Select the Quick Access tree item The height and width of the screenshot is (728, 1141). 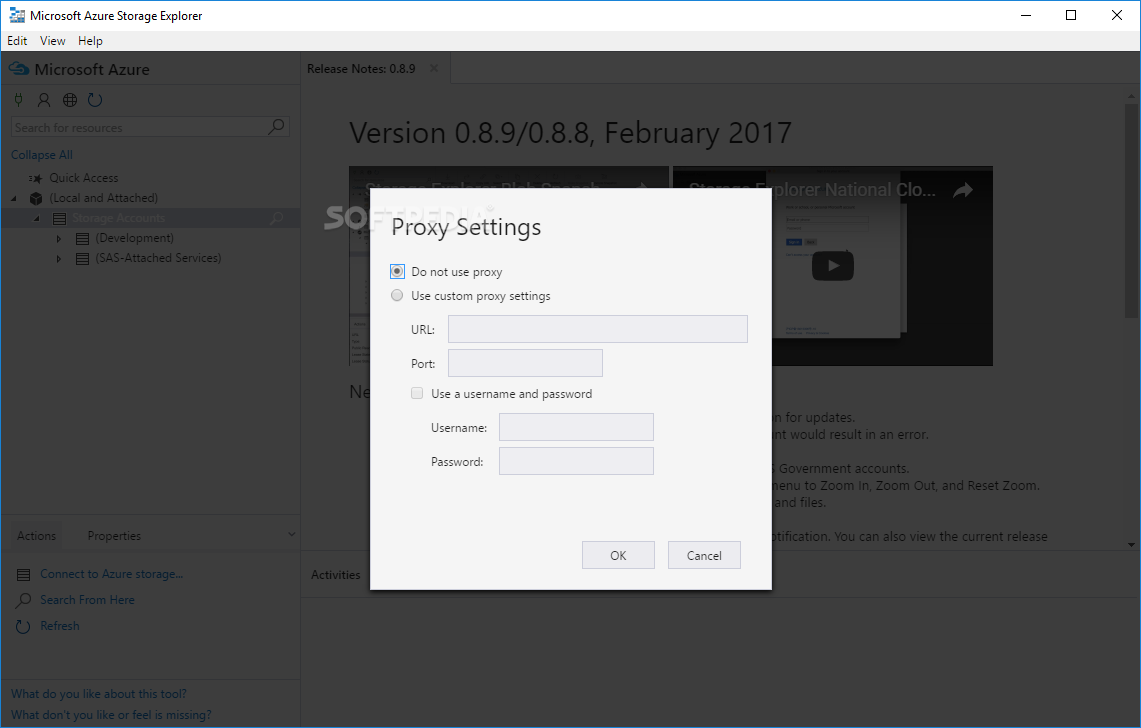coord(84,178)
